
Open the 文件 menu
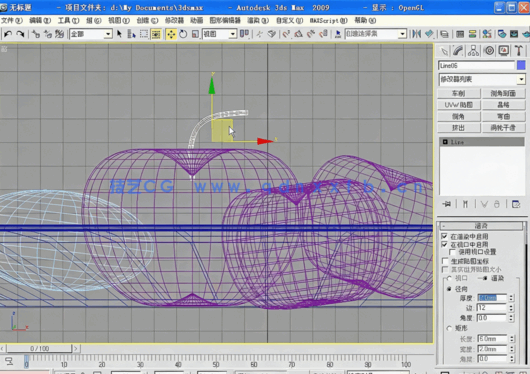[x=11, y=21]
